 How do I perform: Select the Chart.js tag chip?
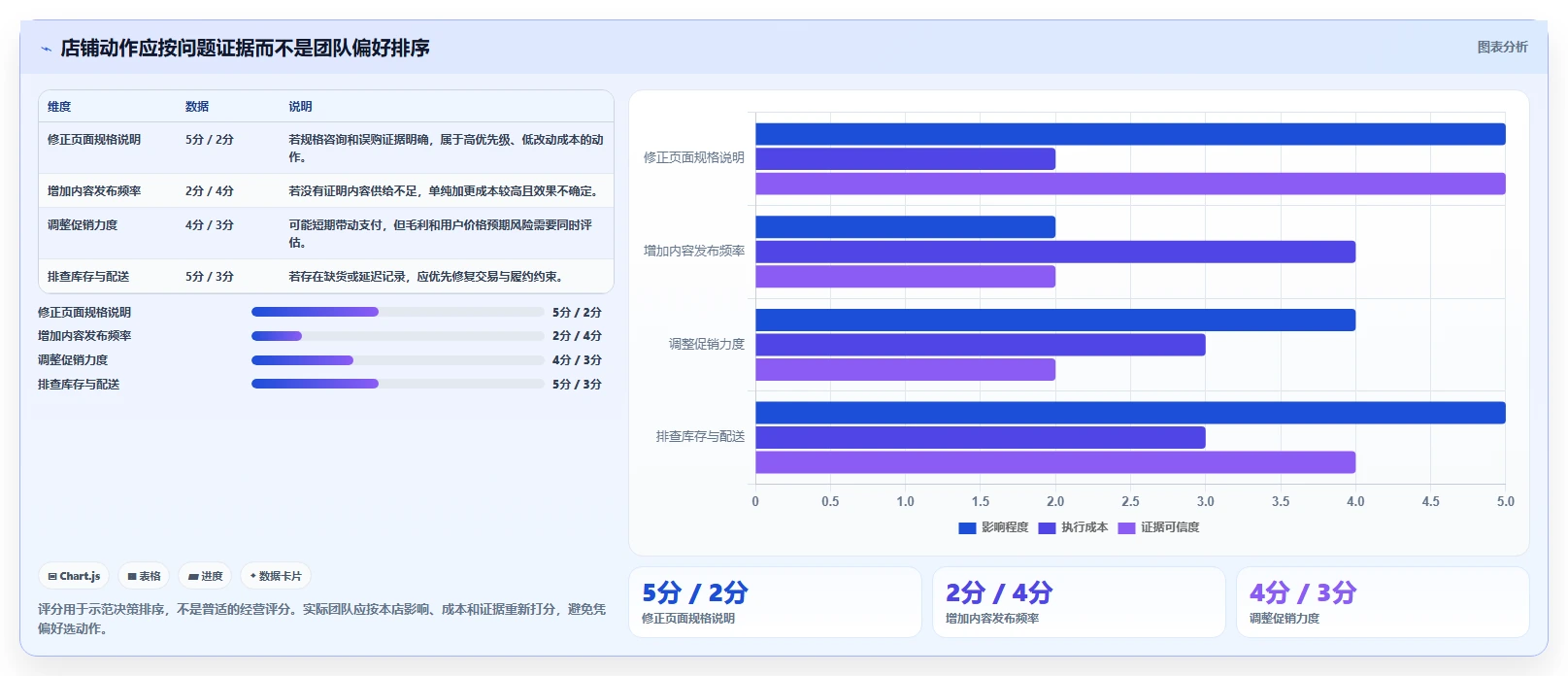(74, 576)
